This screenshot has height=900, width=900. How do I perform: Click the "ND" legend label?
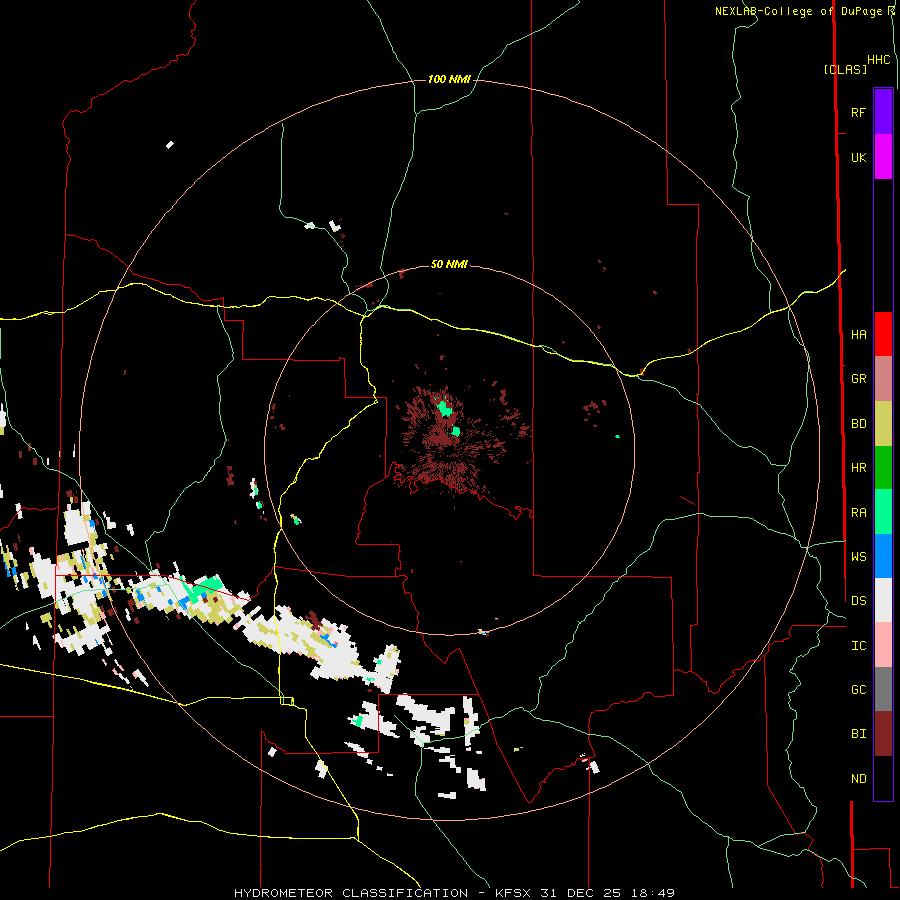[x=858, y=779]
